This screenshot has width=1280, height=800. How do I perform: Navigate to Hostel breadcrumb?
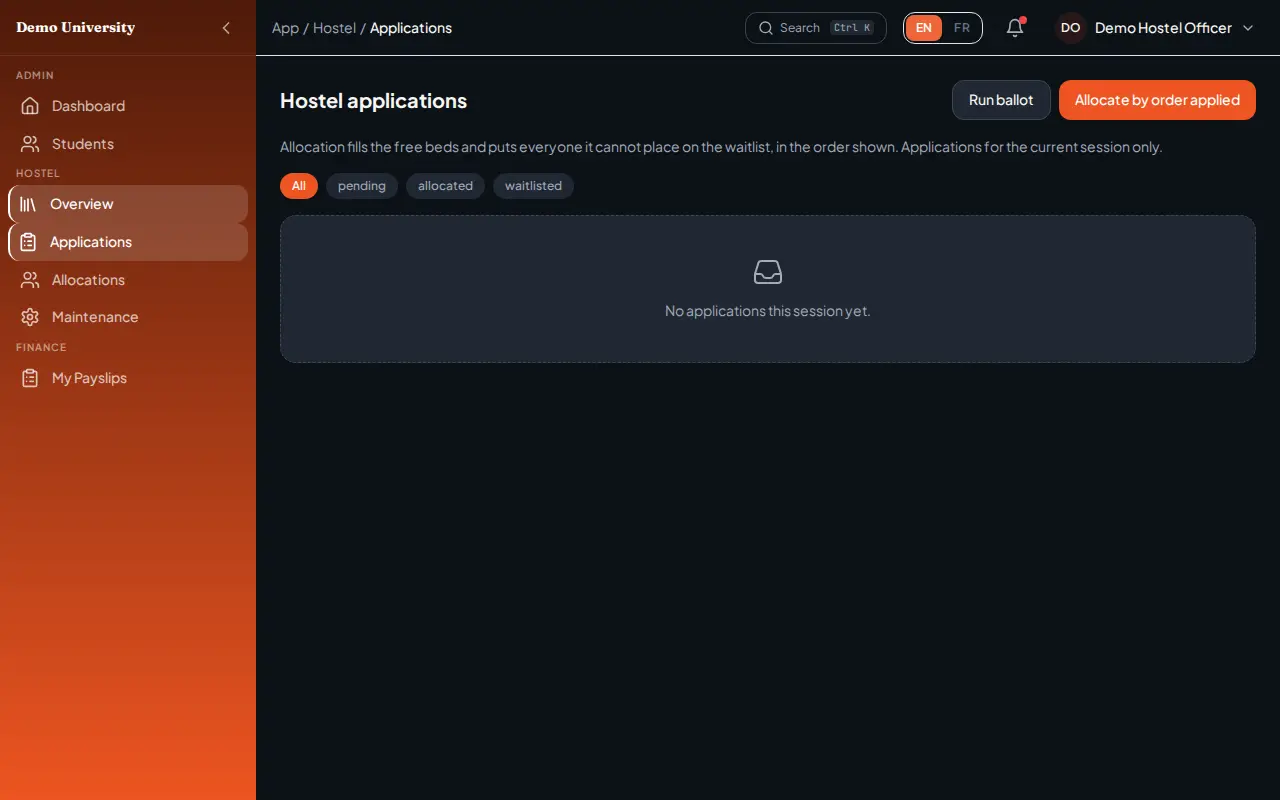(334, 28)
